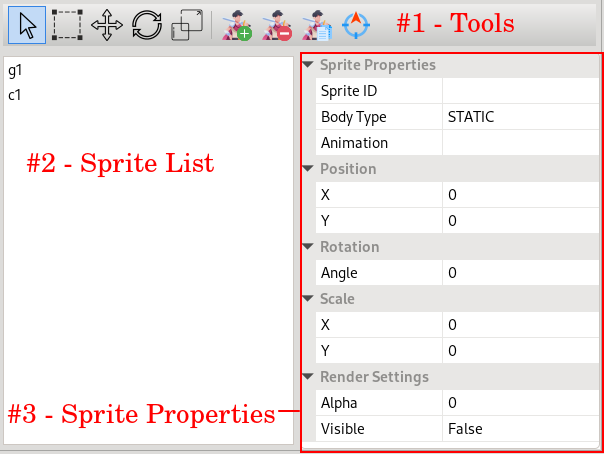Collapse the Scale section
The height and width of the screenshot is (454, 604).
point(308,299)
